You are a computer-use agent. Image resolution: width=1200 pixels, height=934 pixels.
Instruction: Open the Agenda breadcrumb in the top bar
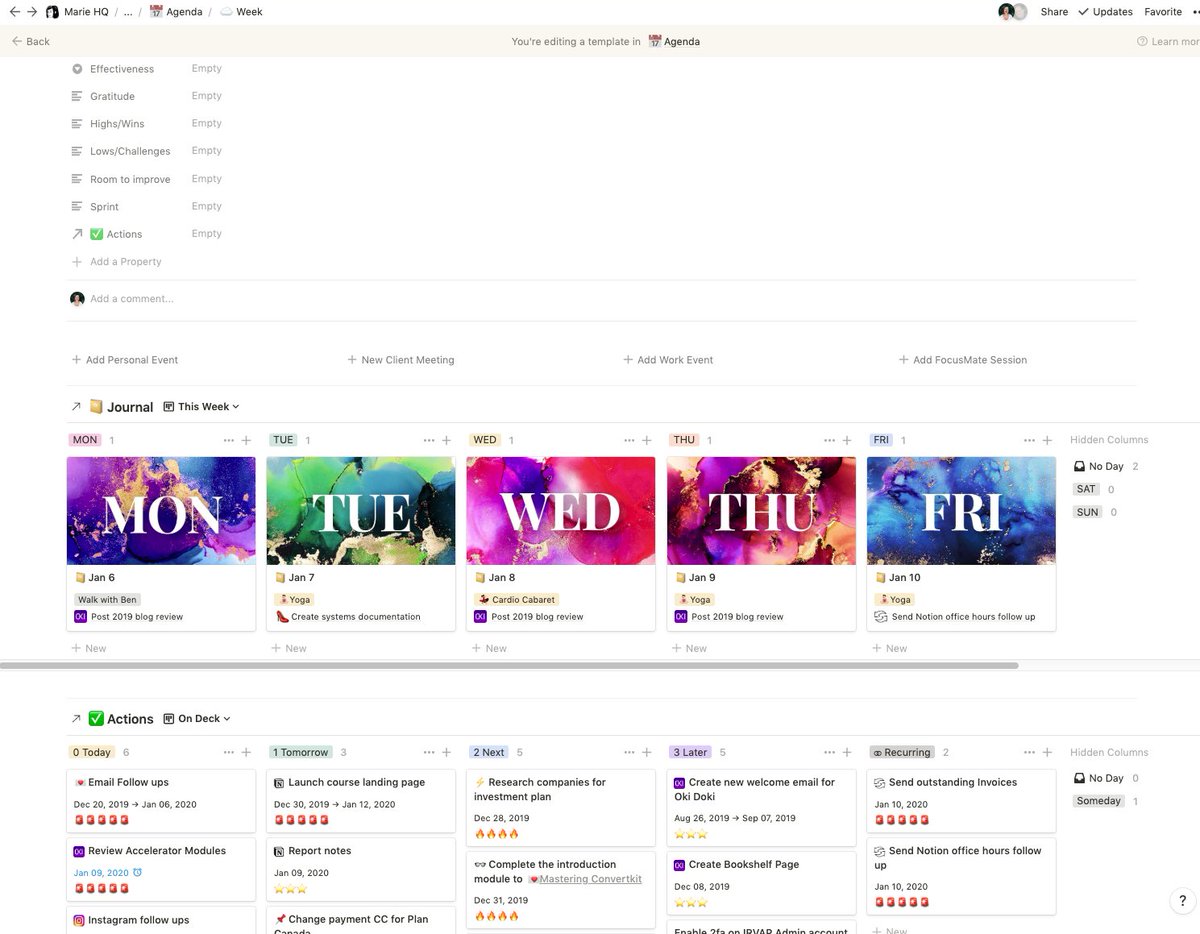pos(176,12)
